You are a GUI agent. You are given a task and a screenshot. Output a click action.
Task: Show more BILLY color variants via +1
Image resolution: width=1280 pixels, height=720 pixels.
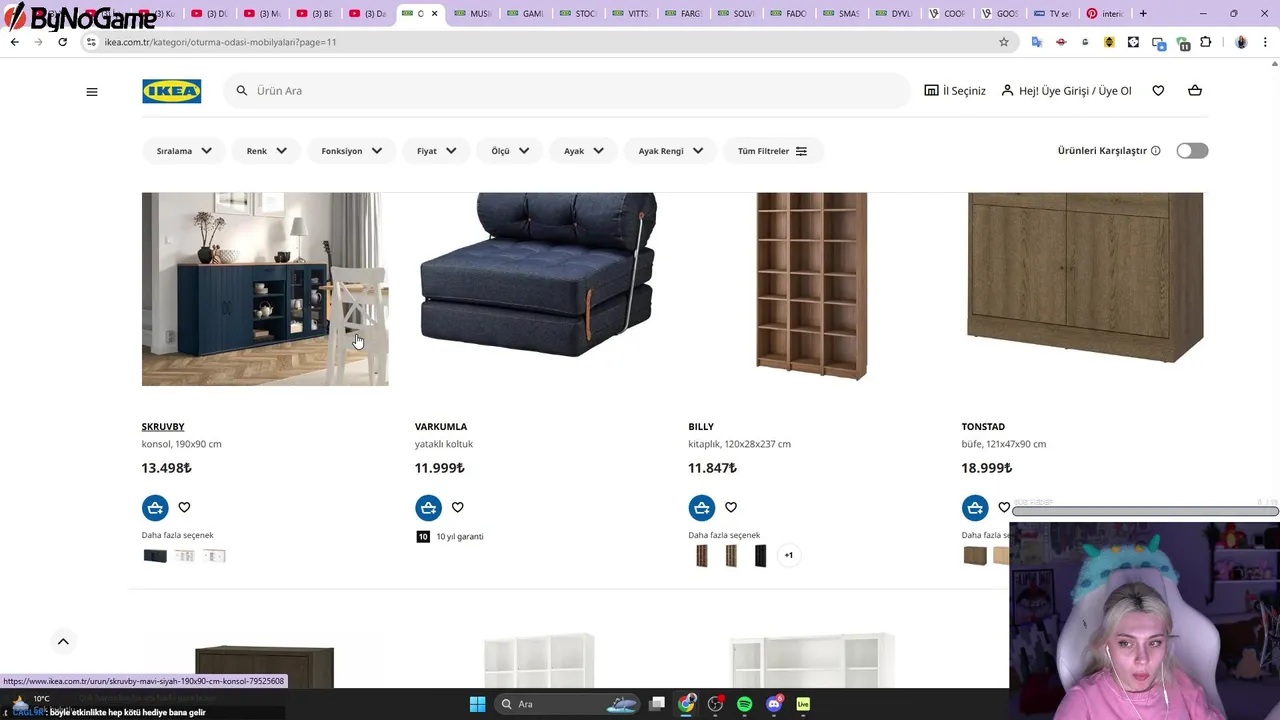click(x=789, y=556)
